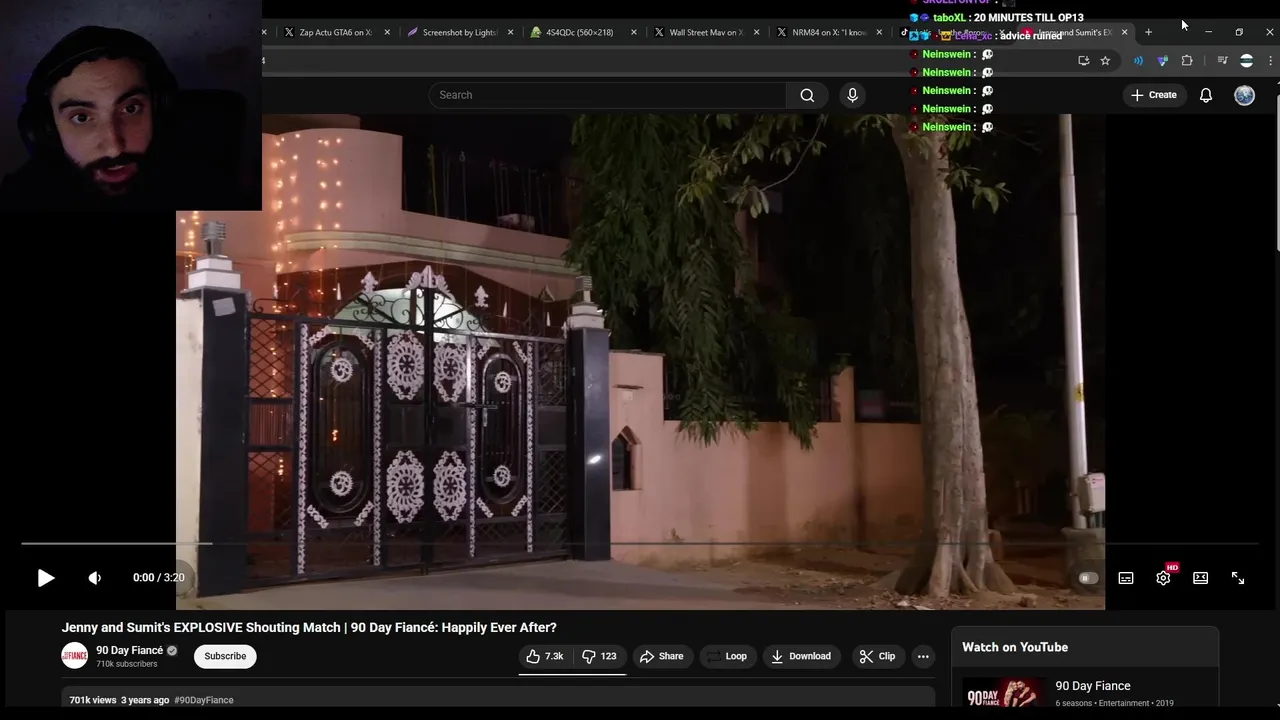Click the install/cast icon in the address bar
Screen dimensions: 1280x720
click(1083, 61)
